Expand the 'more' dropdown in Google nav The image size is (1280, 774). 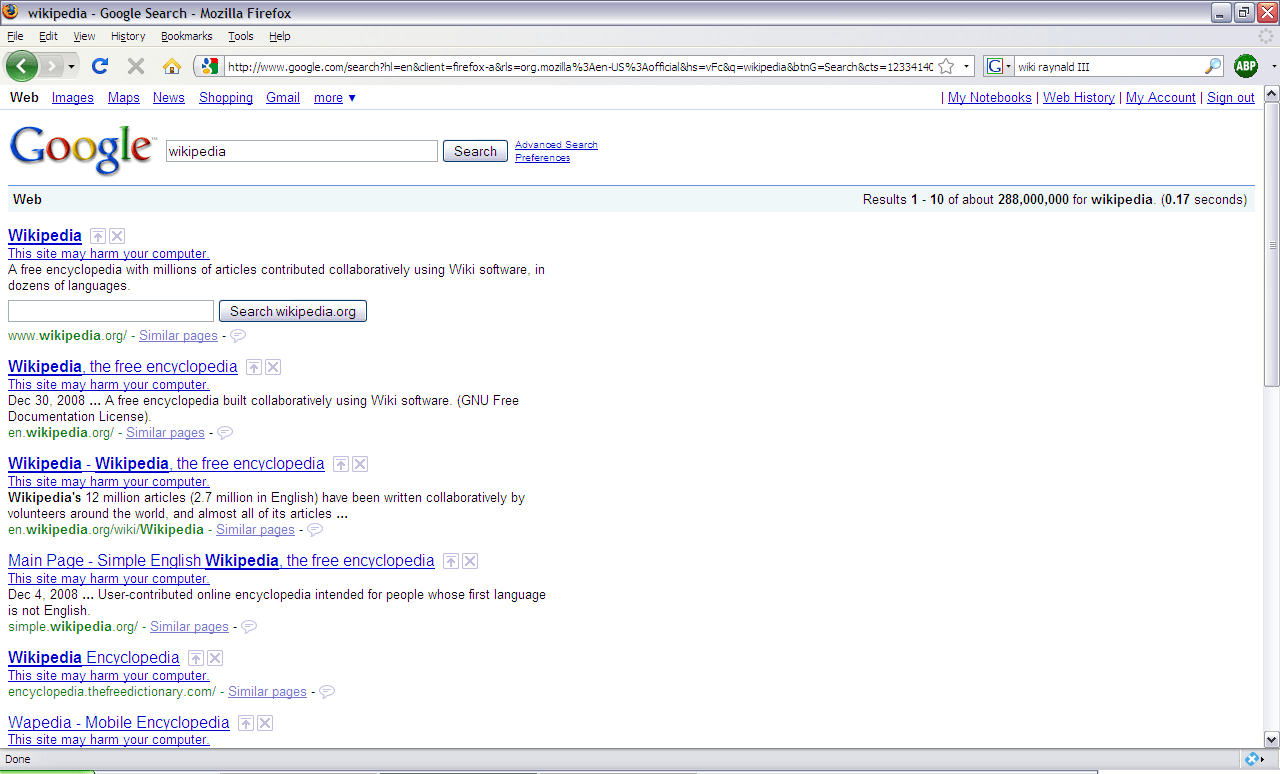[335, 97]
